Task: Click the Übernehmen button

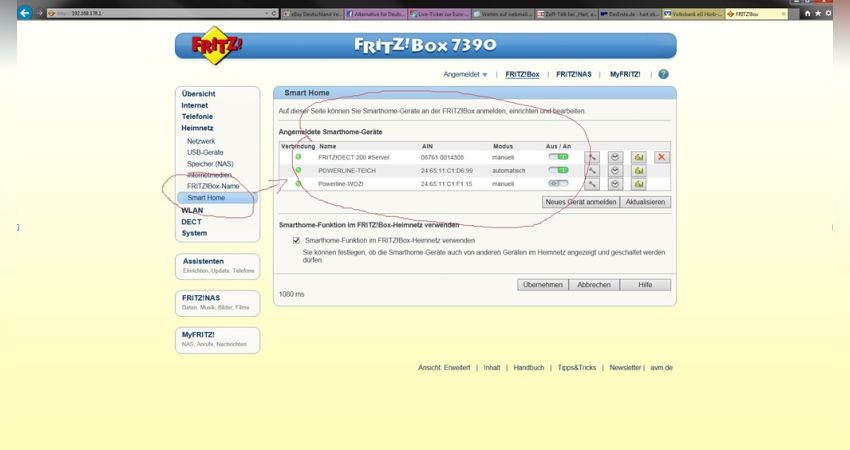Action: point(543,285)
